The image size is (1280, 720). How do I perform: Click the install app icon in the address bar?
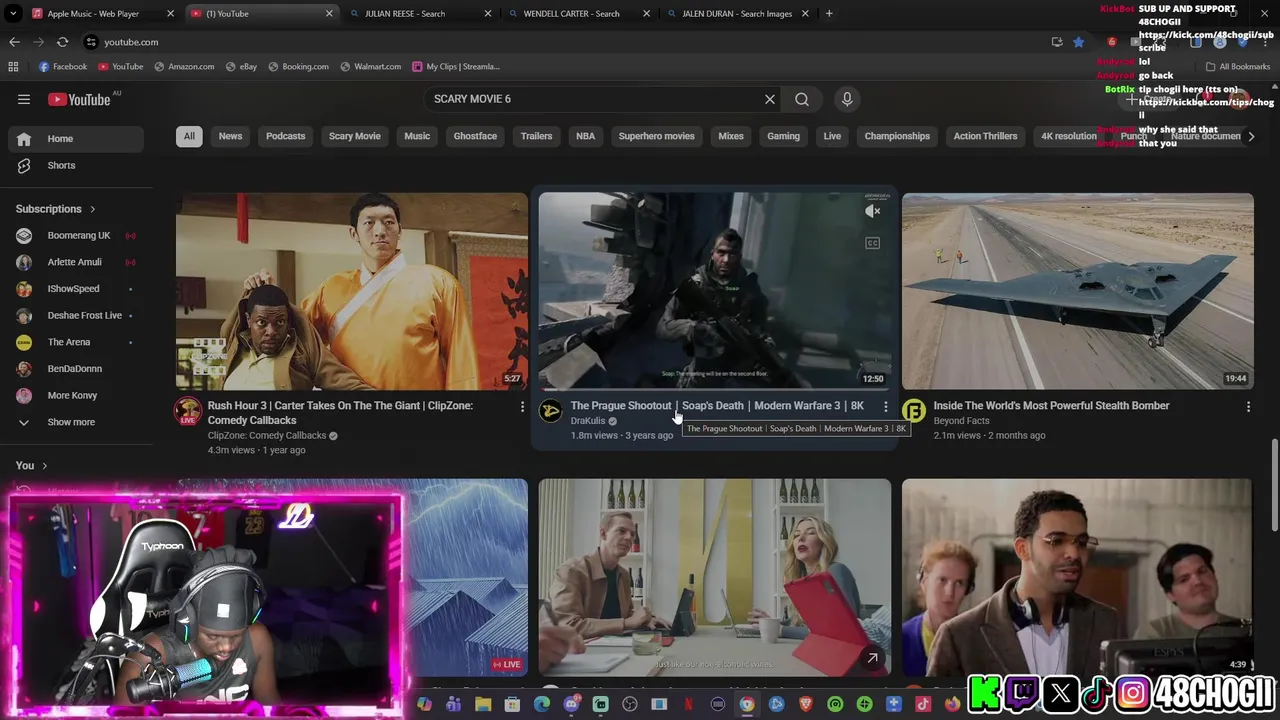pos(1057,42)
